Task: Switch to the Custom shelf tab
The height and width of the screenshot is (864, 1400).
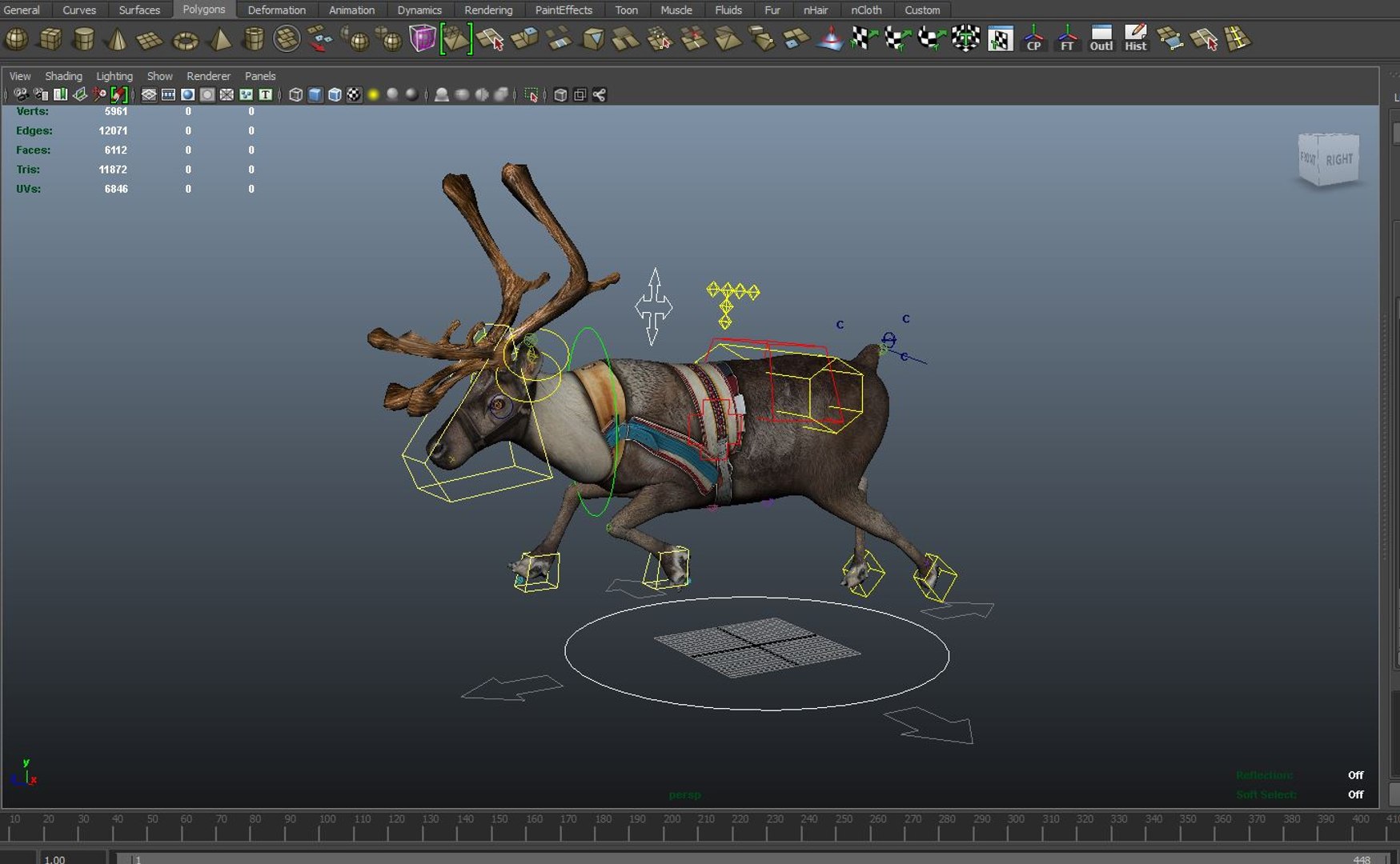Action: click(922, 10)
